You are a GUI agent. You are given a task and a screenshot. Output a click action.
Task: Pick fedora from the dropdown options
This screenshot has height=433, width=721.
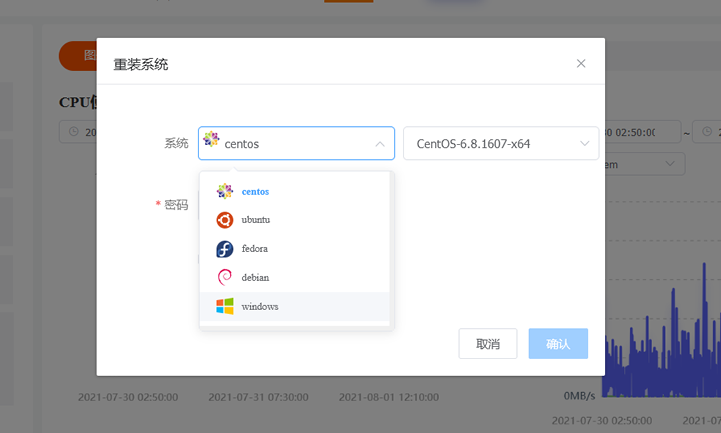click(x=295, y=249)
